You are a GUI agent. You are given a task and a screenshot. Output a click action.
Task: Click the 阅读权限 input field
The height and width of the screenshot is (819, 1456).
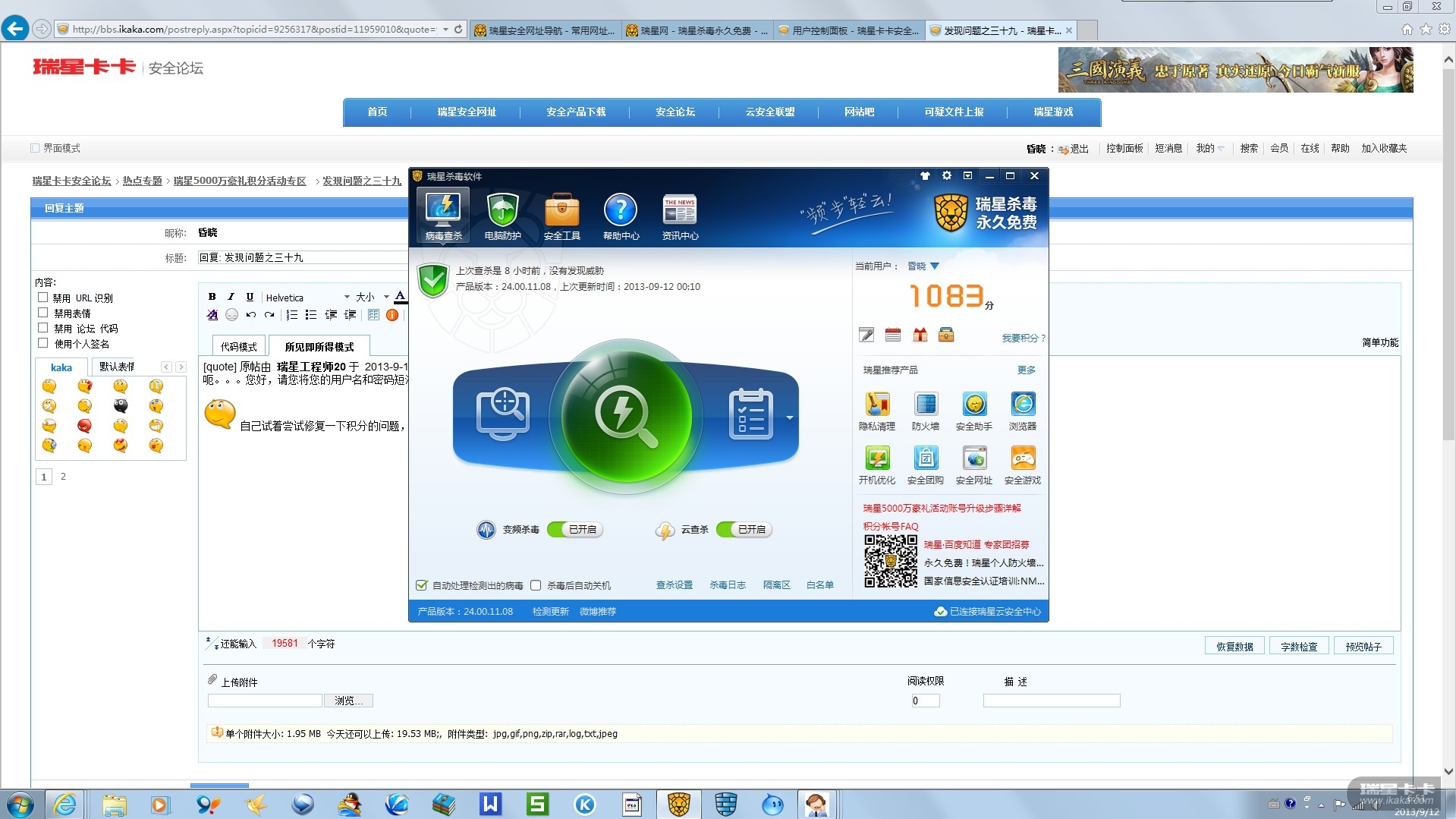[x=926, y=701]
